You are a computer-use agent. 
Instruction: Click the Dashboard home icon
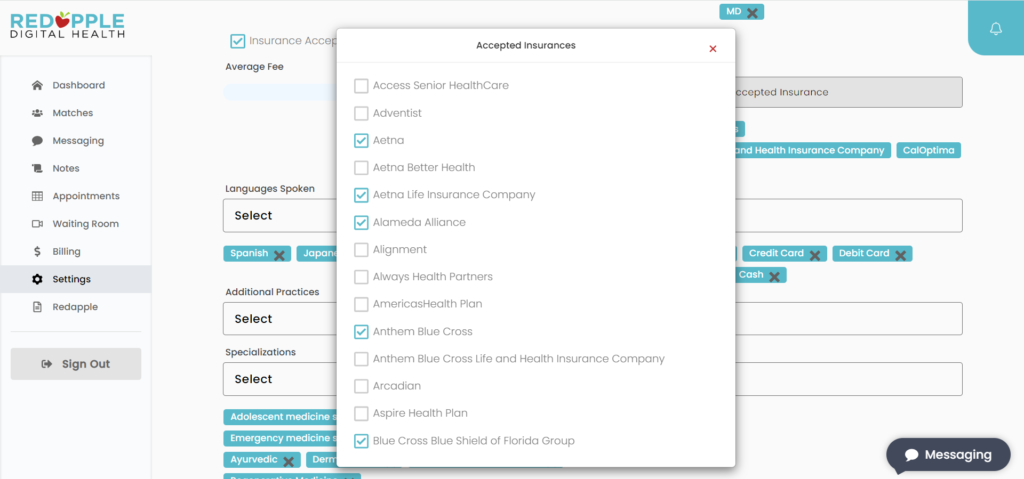(37, 86)
